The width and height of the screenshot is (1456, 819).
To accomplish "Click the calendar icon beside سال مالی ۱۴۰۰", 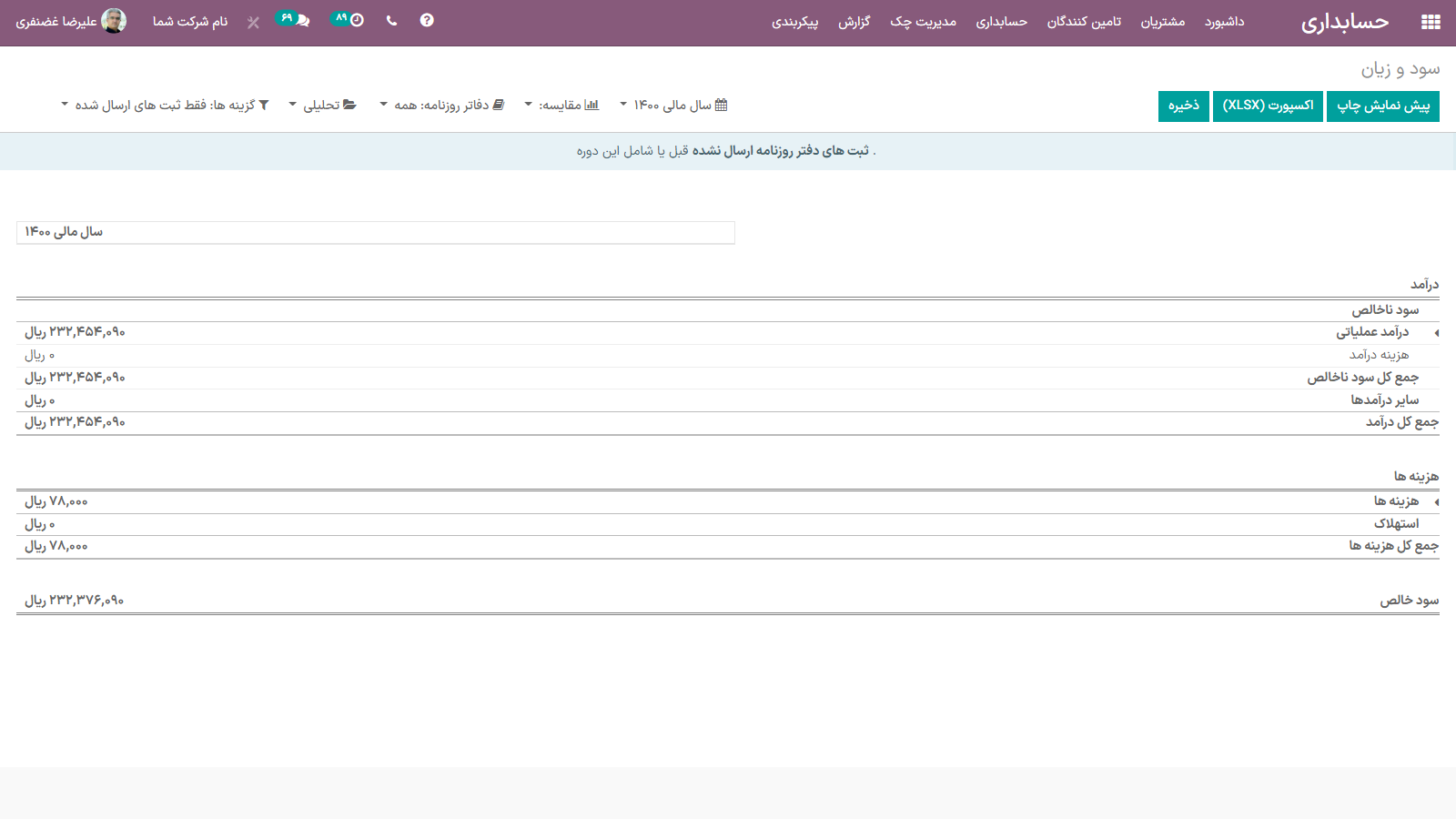I will (722, 105).
